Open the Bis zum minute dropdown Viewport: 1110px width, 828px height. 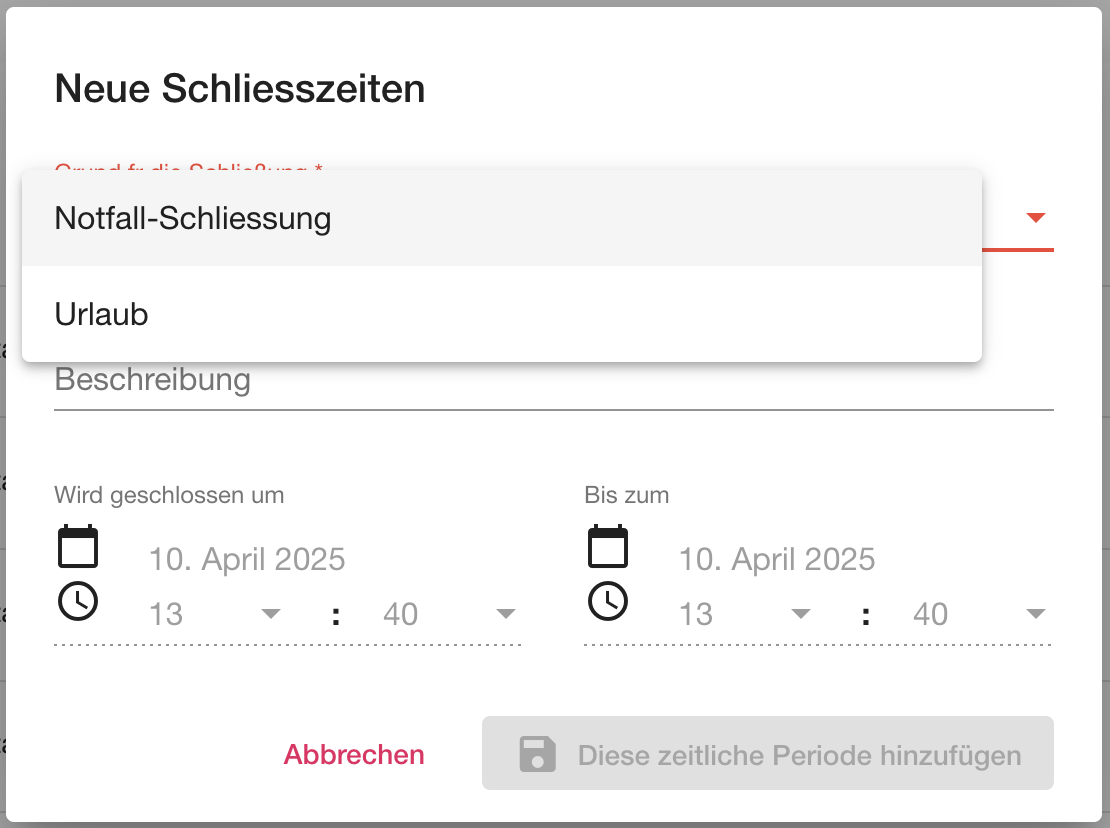pyautogui.click(x=1035, y=614)
